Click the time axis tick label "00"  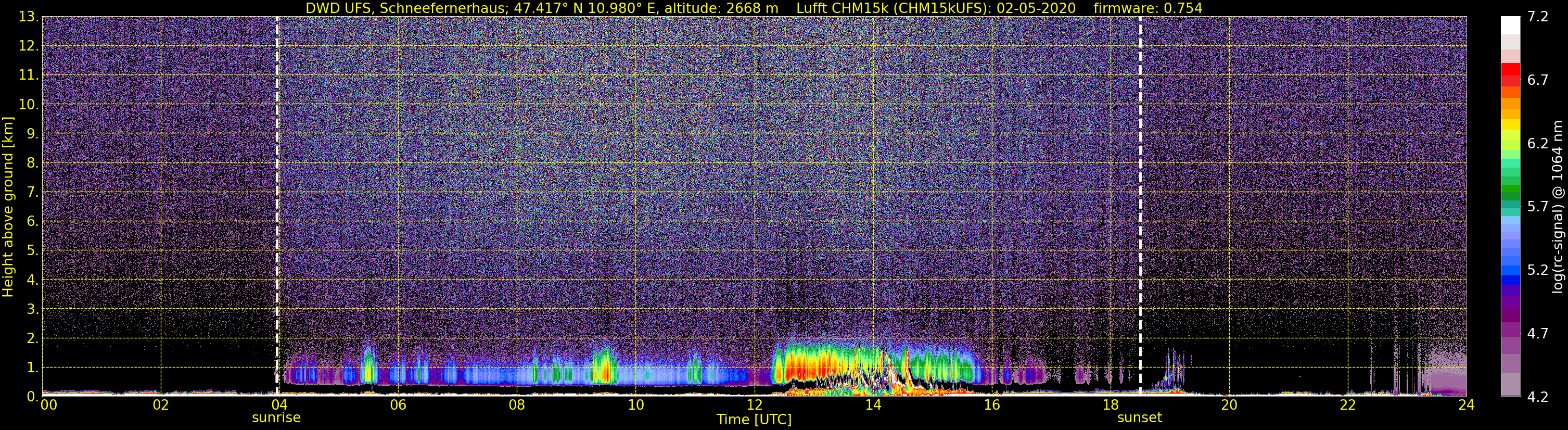pyautogui.click(x=48, y=406)
